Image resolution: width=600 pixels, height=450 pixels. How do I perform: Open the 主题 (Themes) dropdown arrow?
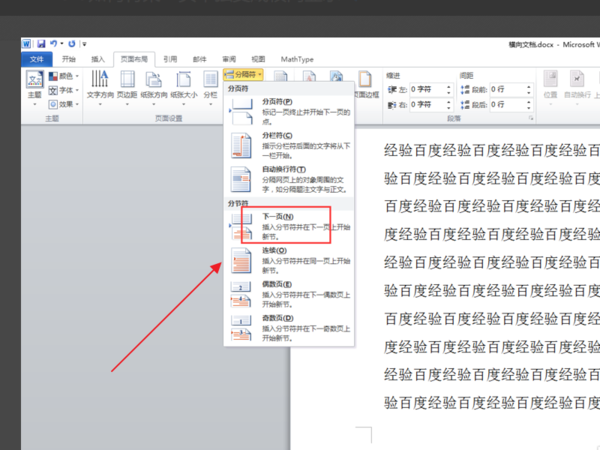click(34, 104)
